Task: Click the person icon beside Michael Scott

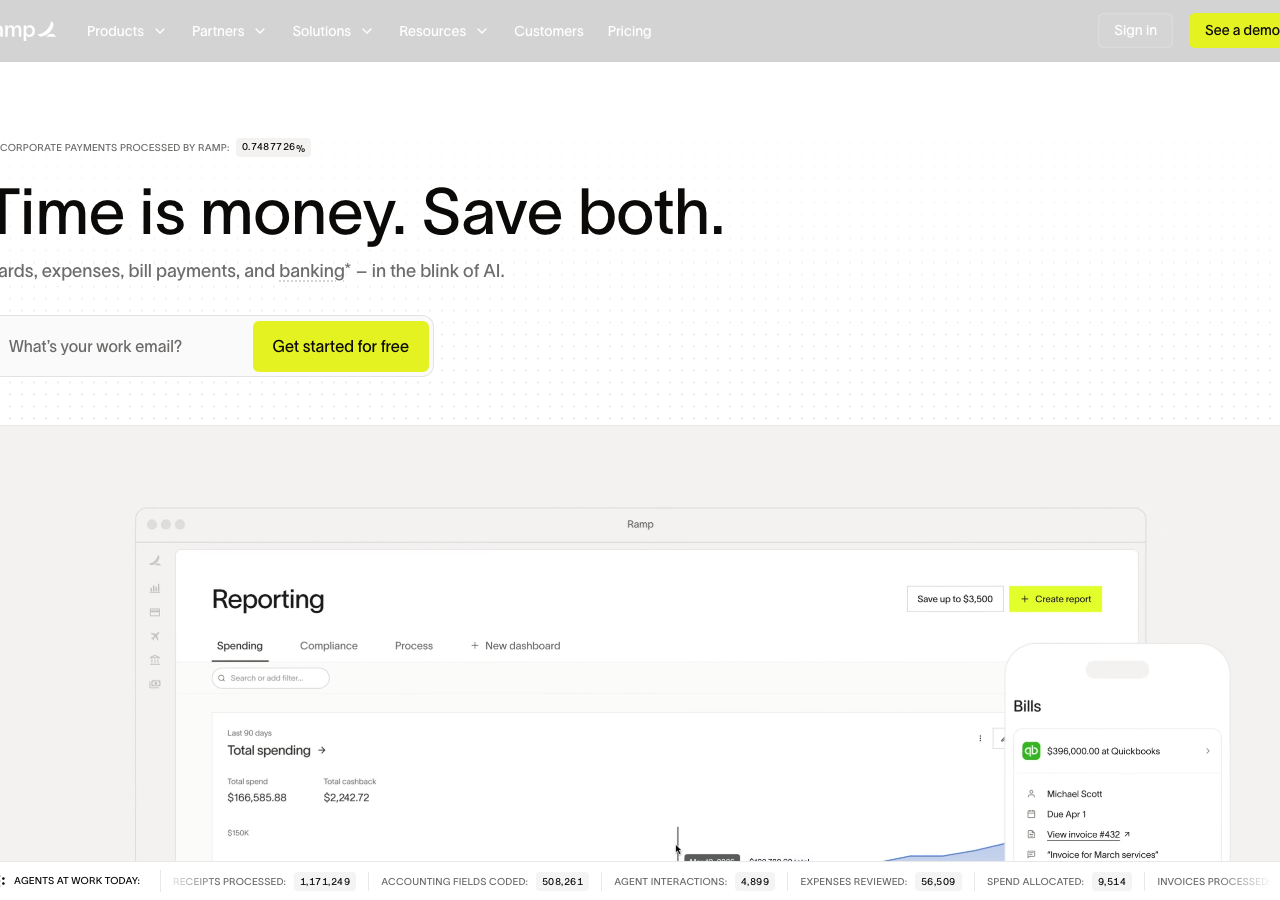Action: coord(1031,794)
